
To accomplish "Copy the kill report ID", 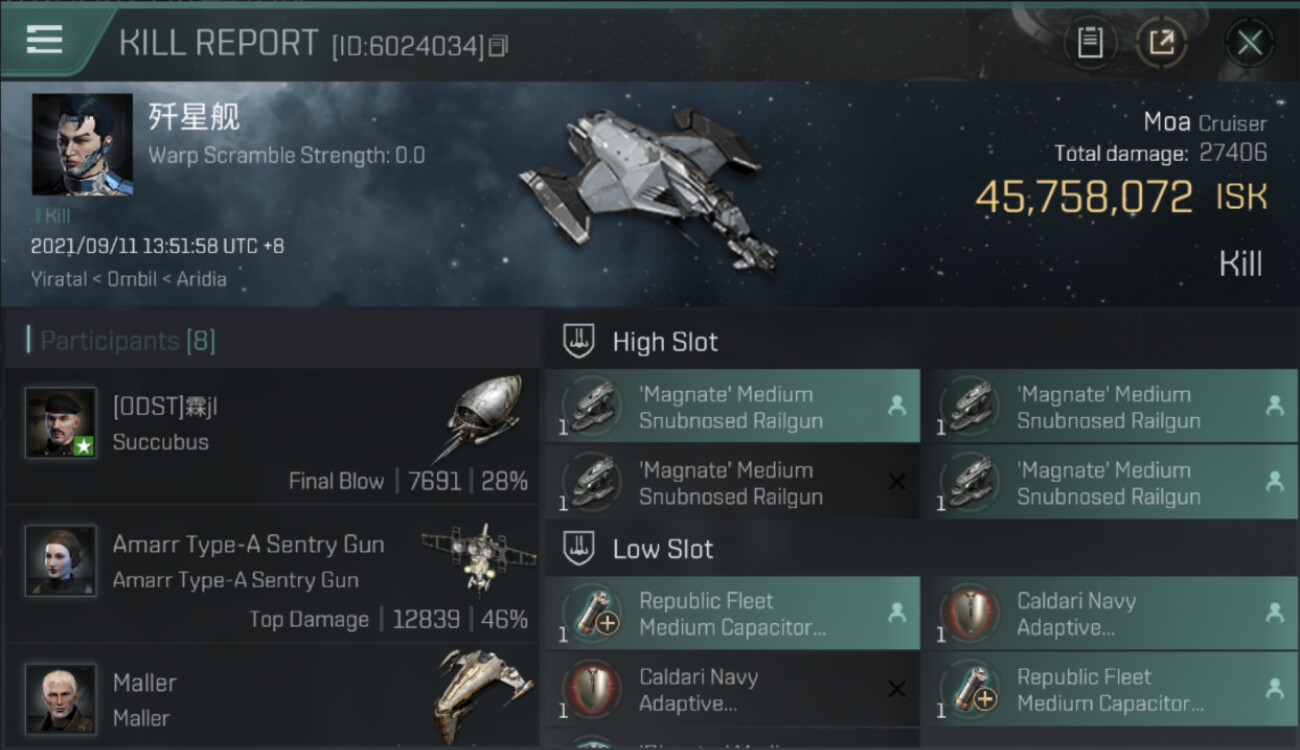I will coord(499,46).
